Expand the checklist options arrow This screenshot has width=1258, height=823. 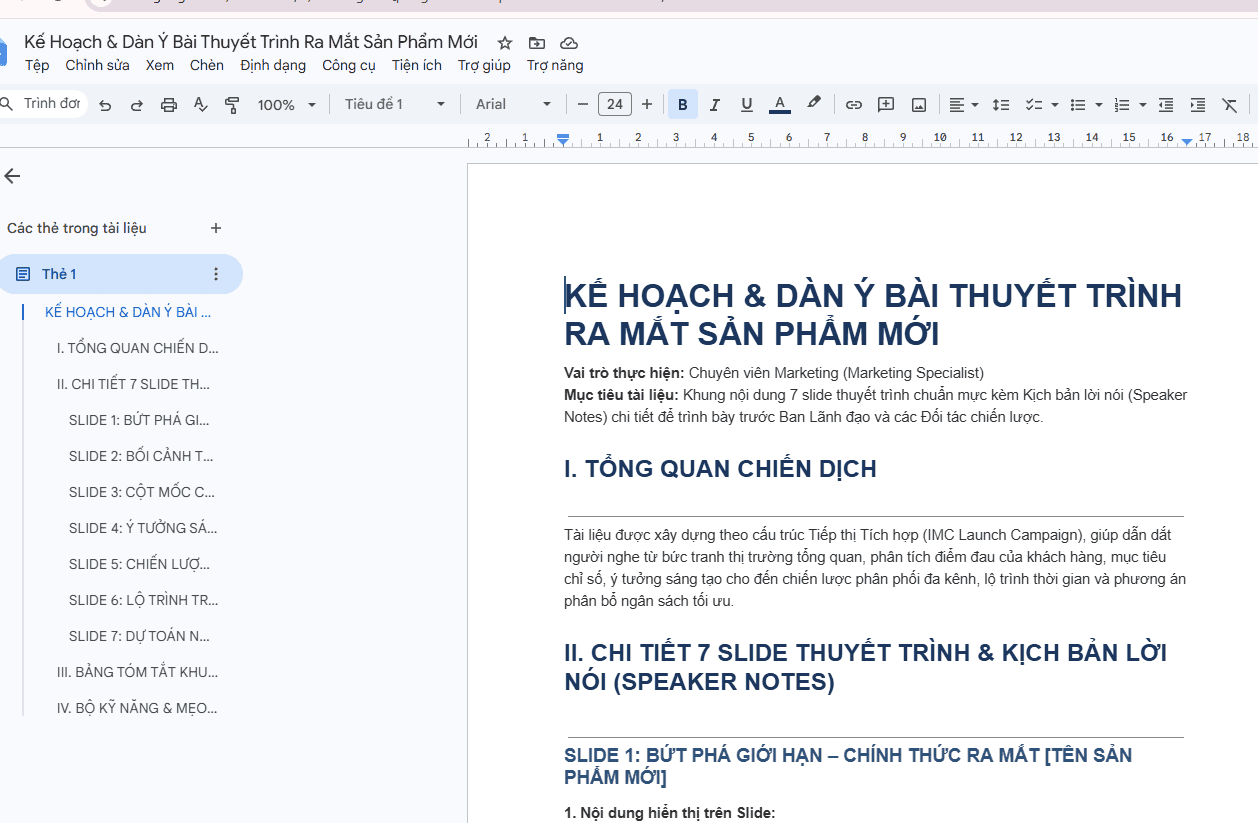pos(1054,105)
